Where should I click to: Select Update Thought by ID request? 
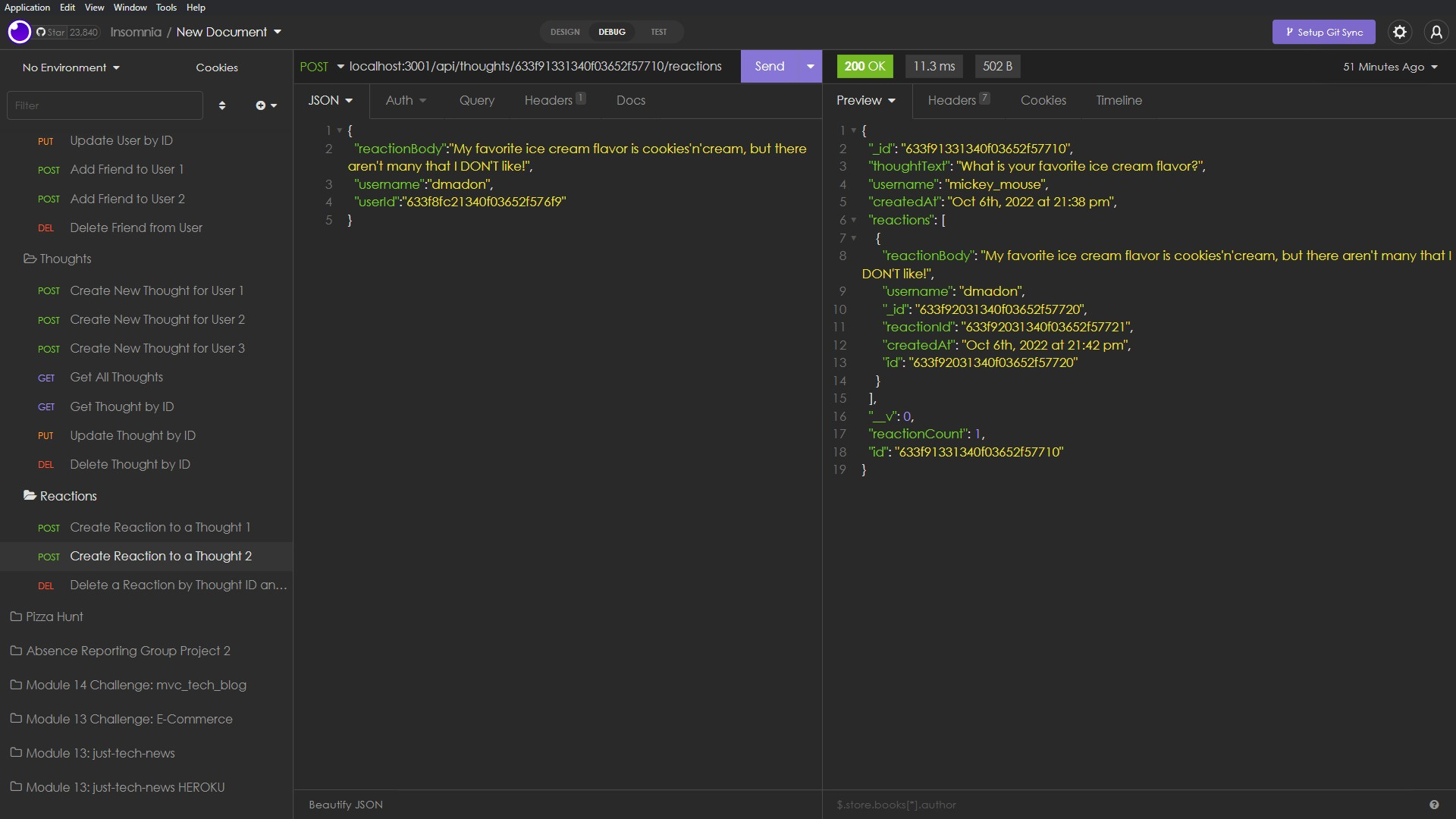146,435
